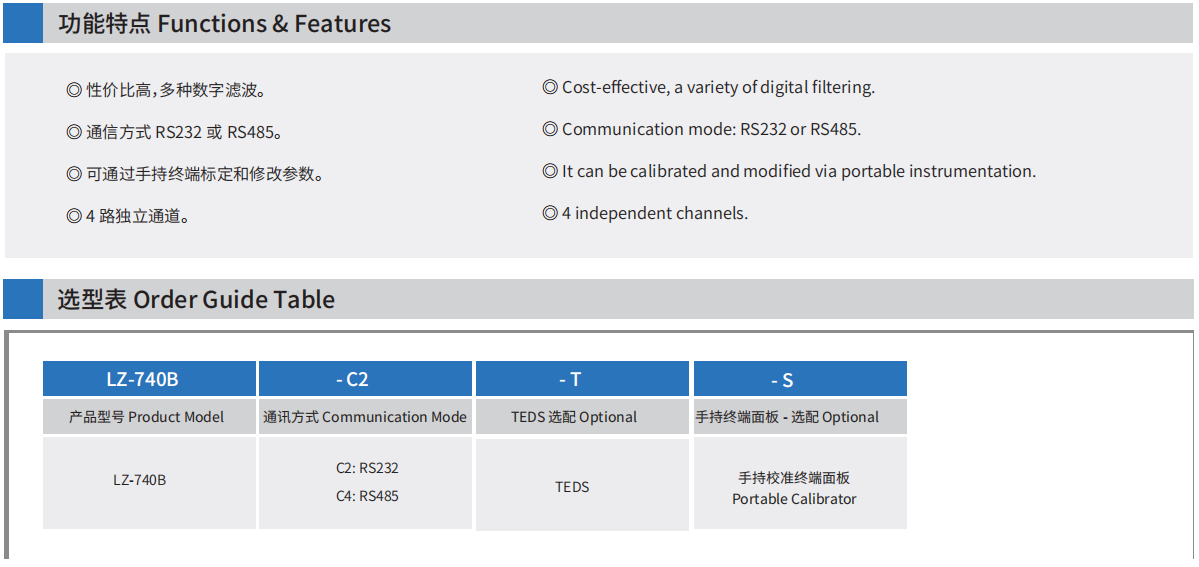Click the "通讯方式 Communication Mode" label cell
This screenshot has height=567, width=1199.
pyautogui.click(x=365, y=417)
